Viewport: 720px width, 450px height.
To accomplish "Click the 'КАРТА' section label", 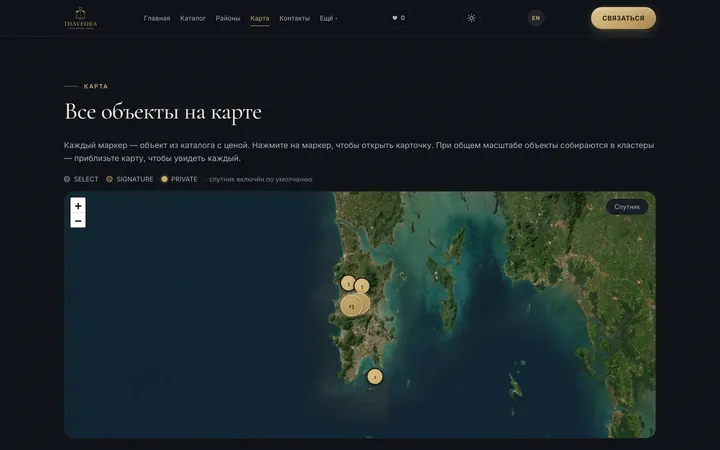I will click(x=96, y=86).
